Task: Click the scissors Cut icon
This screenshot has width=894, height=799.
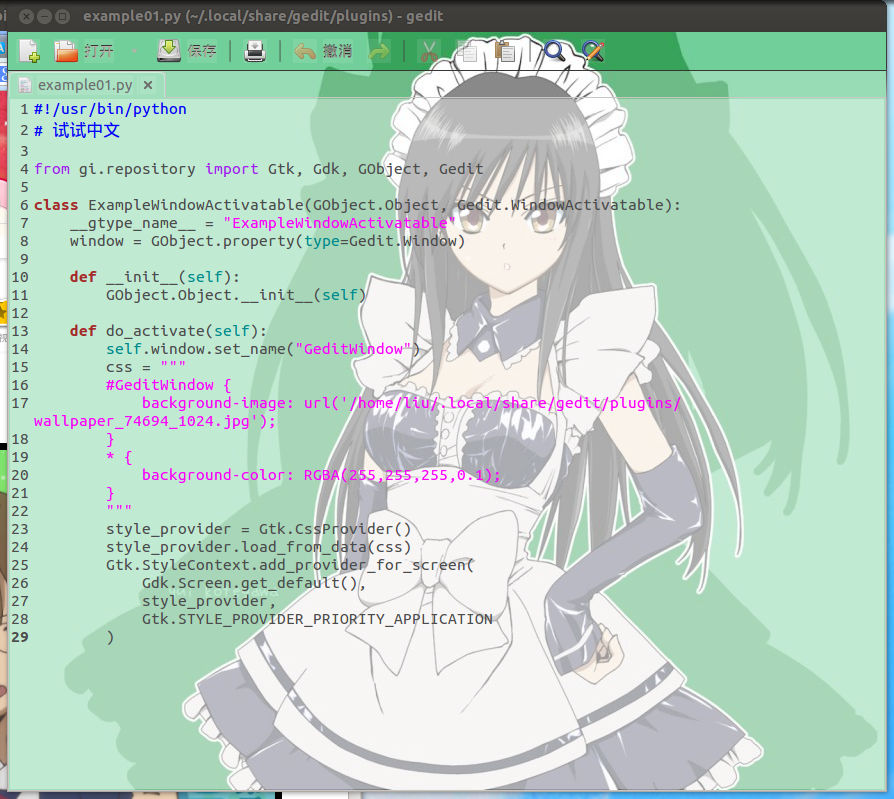Action: (429, 51)
